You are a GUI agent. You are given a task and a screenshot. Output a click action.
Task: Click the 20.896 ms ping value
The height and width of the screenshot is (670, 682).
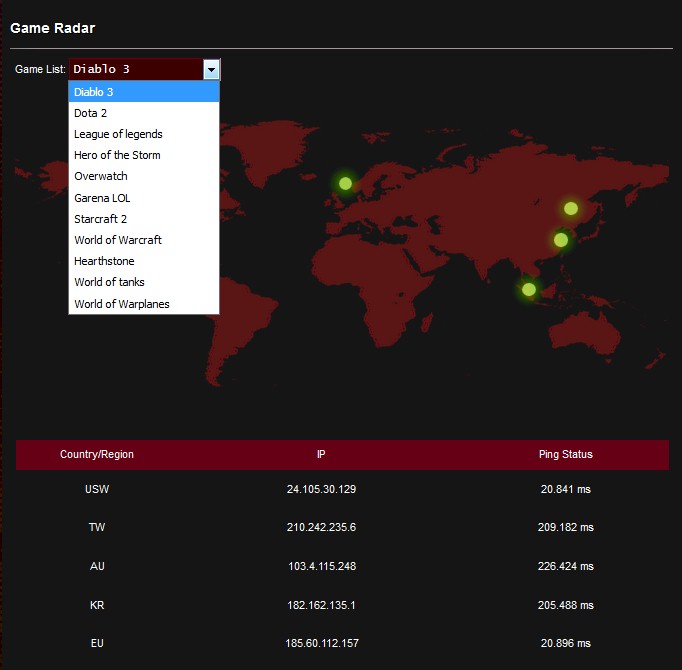pos(565,643)
